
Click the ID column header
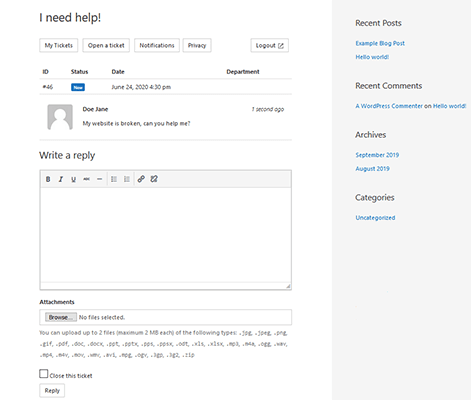pyautogui.click(x=46, y=72)
